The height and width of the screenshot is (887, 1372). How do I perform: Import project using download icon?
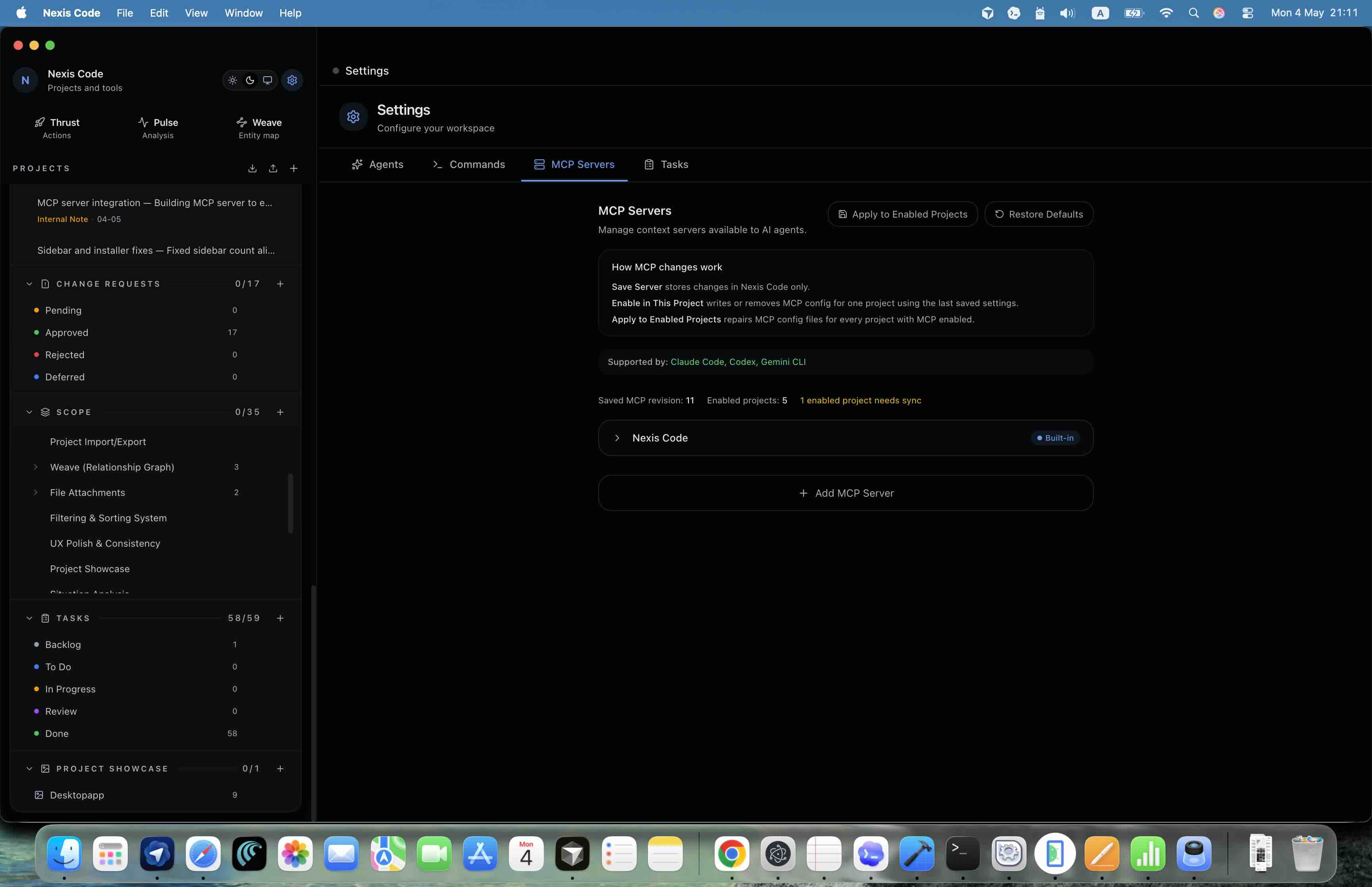(x=252, y=168)
